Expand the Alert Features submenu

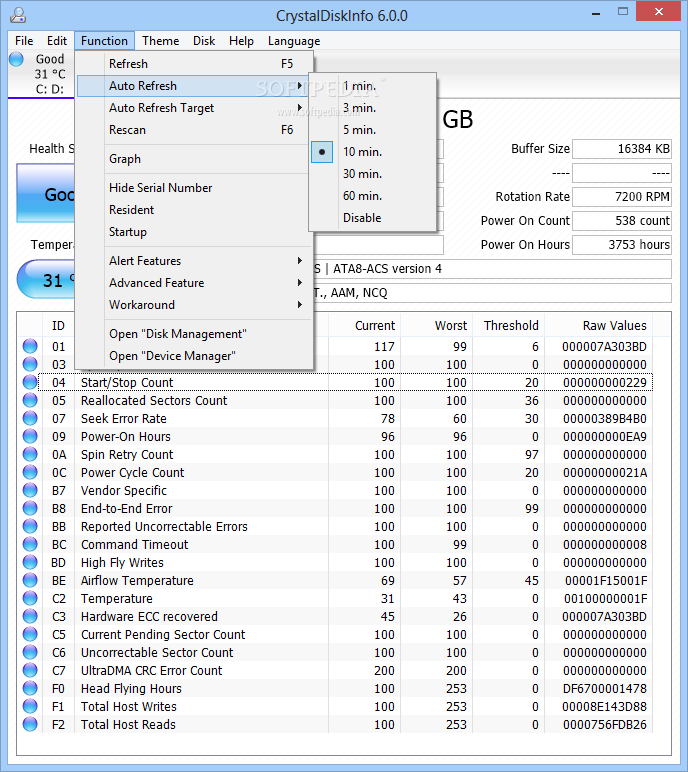pyautogui.click(x=194, y=261)
